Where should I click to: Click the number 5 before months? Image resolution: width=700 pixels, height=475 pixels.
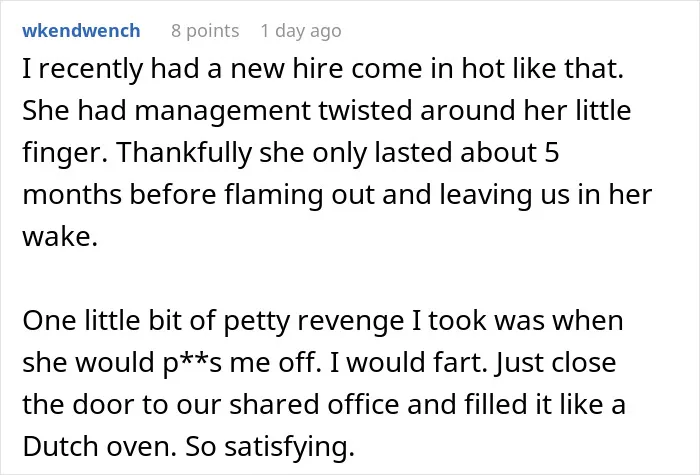click(x=552, y=153)
